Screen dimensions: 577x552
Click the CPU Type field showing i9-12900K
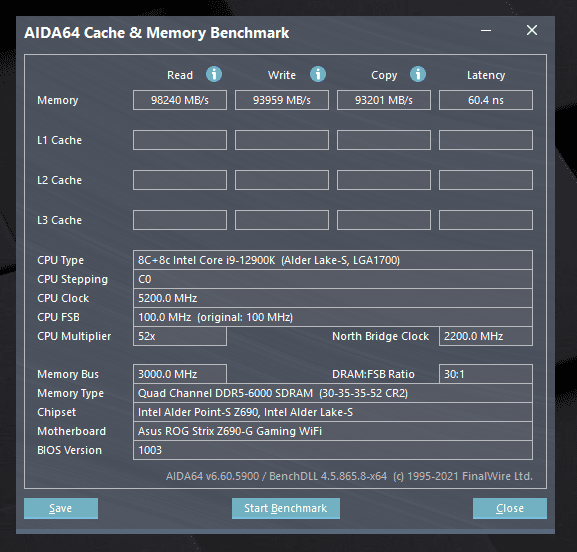pyautogui.click(x=333, y=260)
